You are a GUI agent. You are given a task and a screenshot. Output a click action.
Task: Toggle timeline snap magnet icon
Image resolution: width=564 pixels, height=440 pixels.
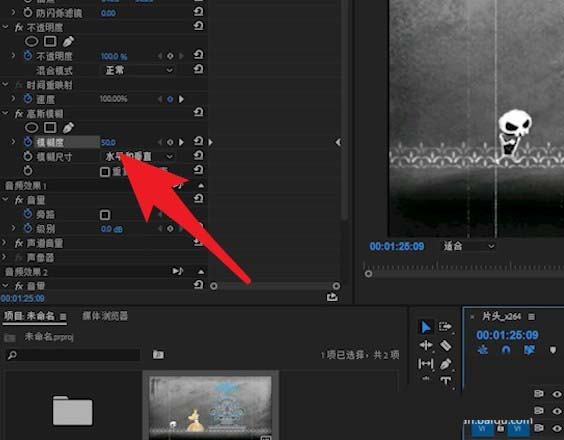pyautogui.click(x=506, y=350)
